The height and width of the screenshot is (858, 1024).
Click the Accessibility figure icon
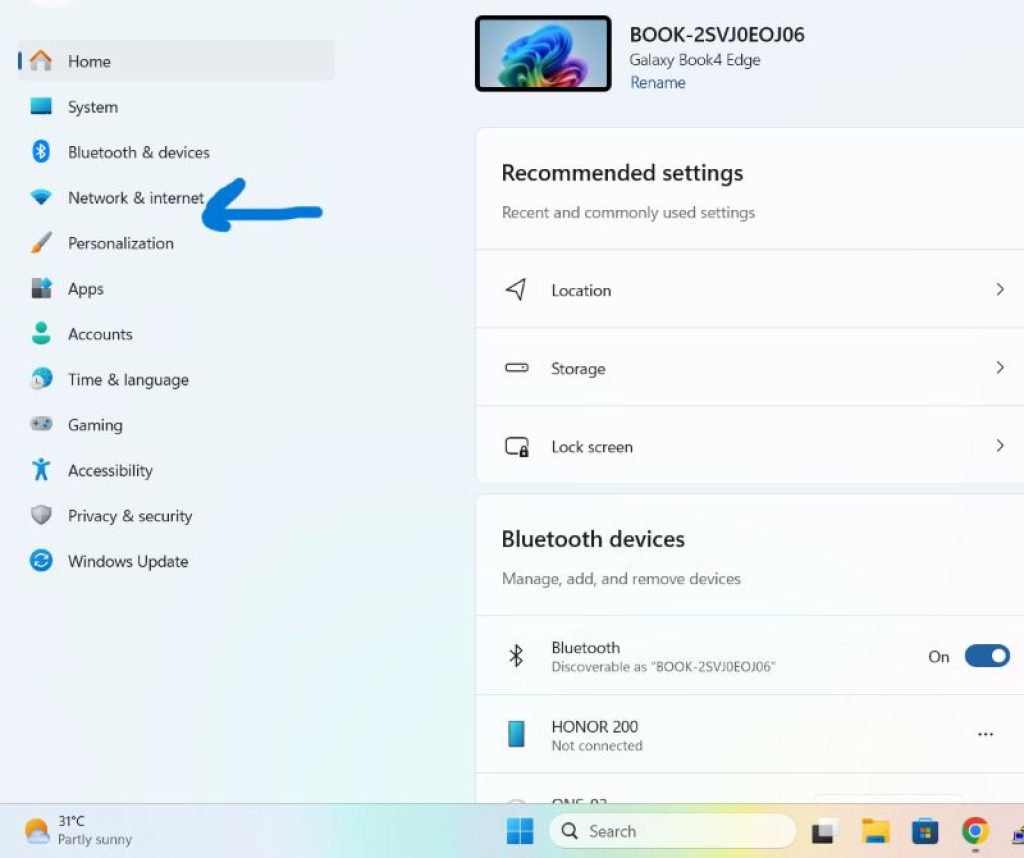[x=40, y=469]
